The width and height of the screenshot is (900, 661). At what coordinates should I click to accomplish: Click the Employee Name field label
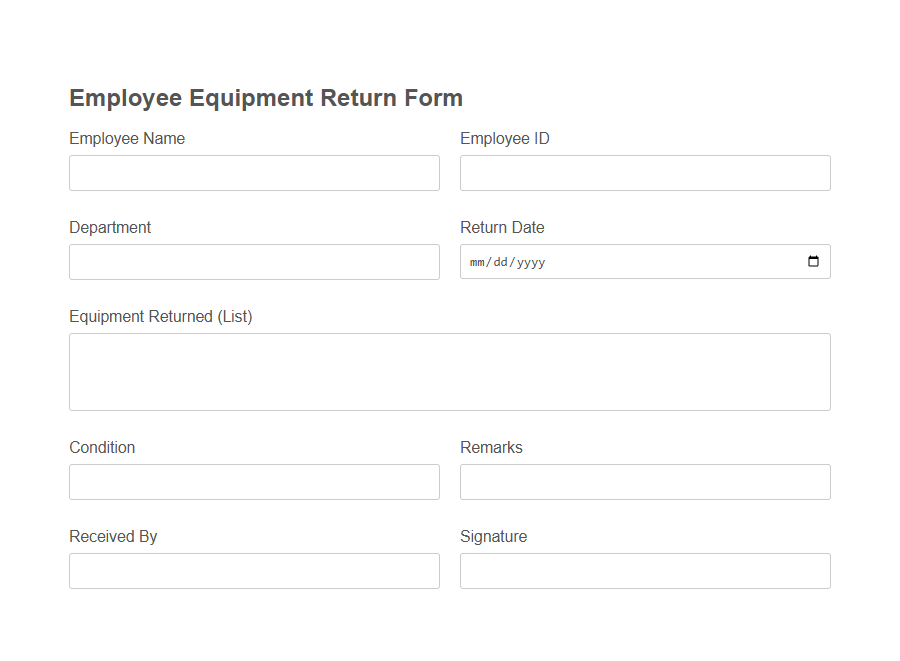click(x=126, y=138)
